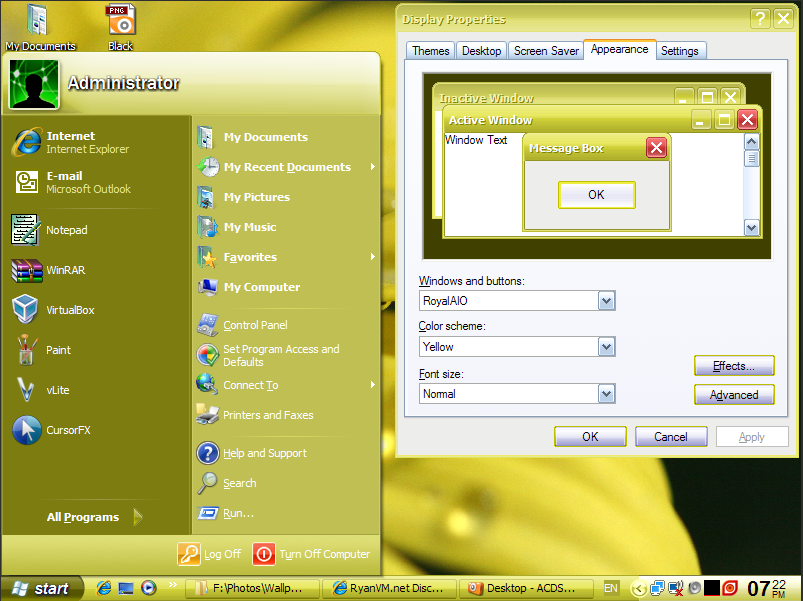Image resolution: width=803 pixels, height=601 pixels.
Task: Click network connection tray icon
Action: pyautogui.click(x=657, y=589)
